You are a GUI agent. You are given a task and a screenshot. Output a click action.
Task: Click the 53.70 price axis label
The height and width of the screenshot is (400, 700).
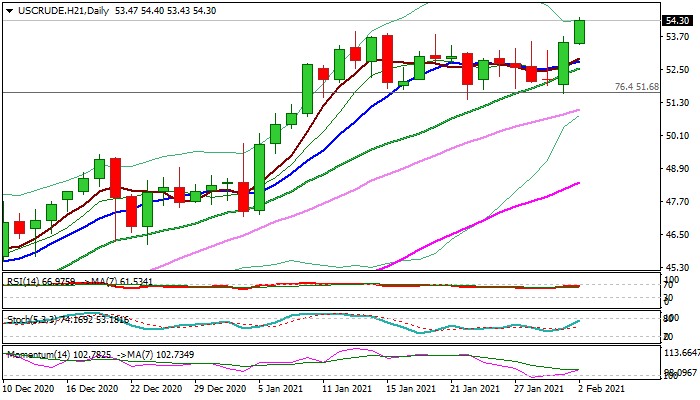click(677, 37)
